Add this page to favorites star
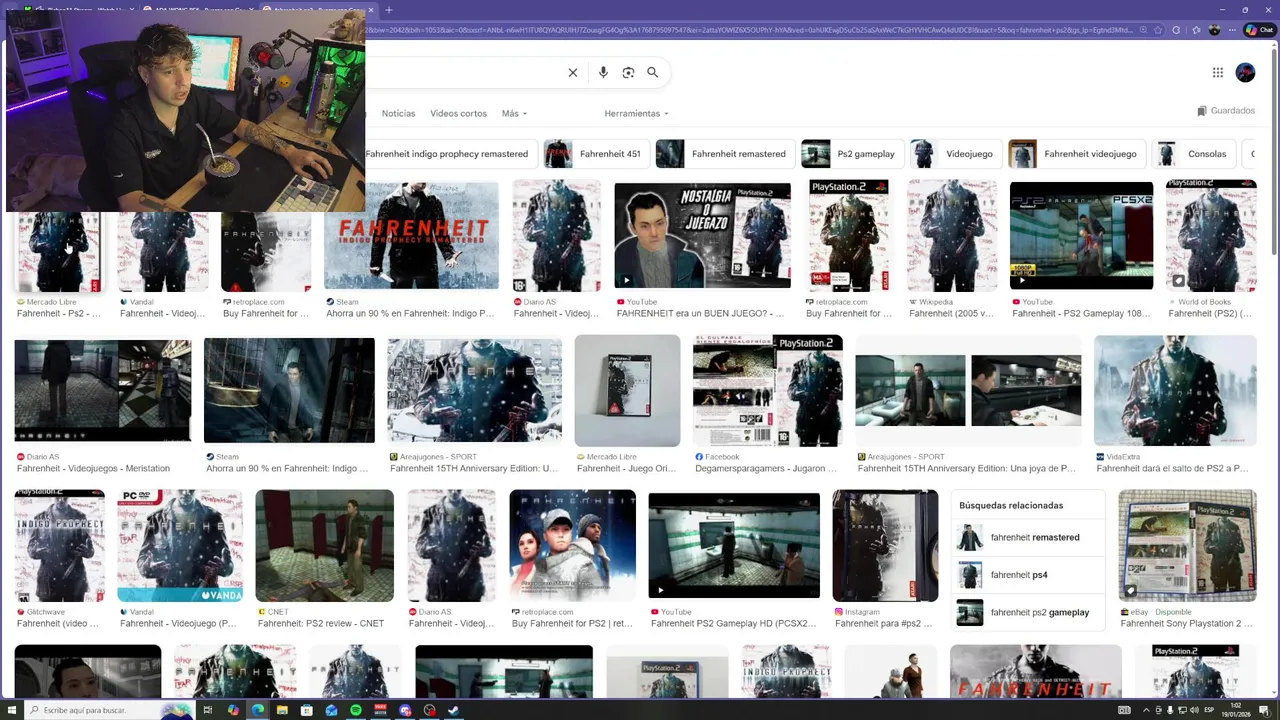This screenshot has width=1280, height=720. (x=1158, y=30)
